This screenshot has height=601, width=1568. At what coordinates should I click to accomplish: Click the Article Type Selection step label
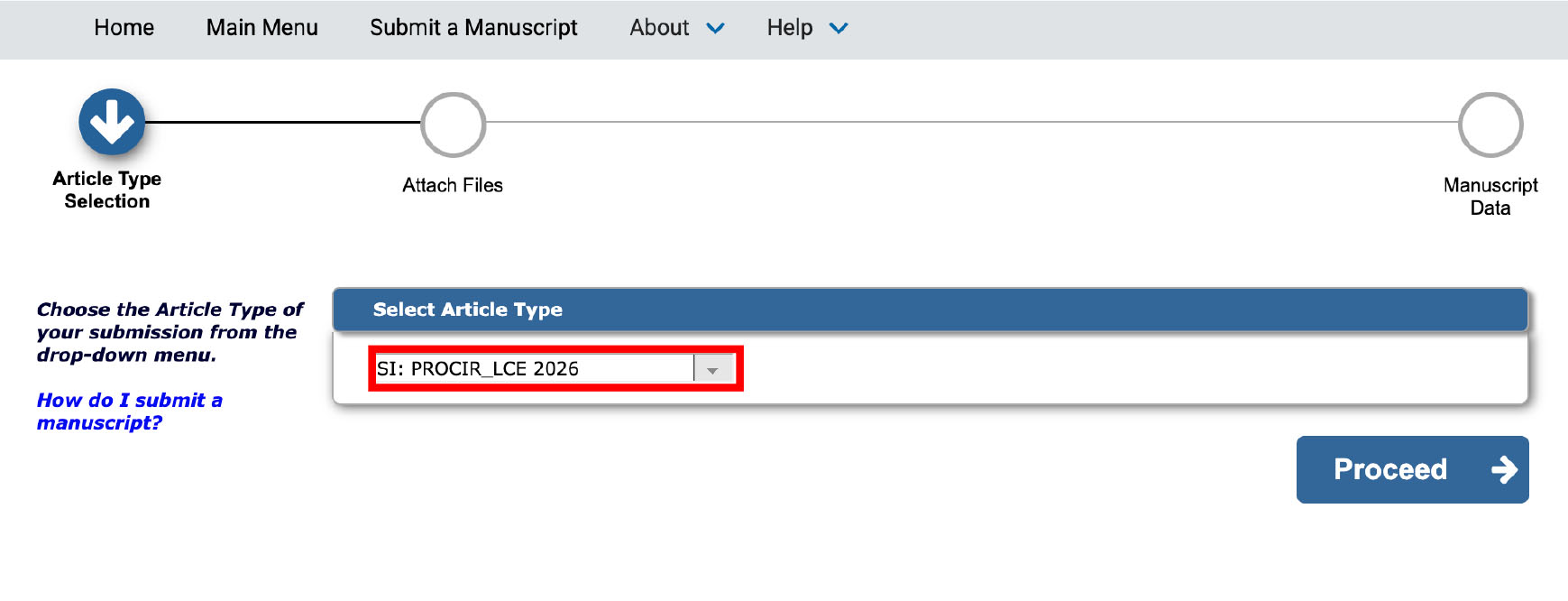point(107,190)
